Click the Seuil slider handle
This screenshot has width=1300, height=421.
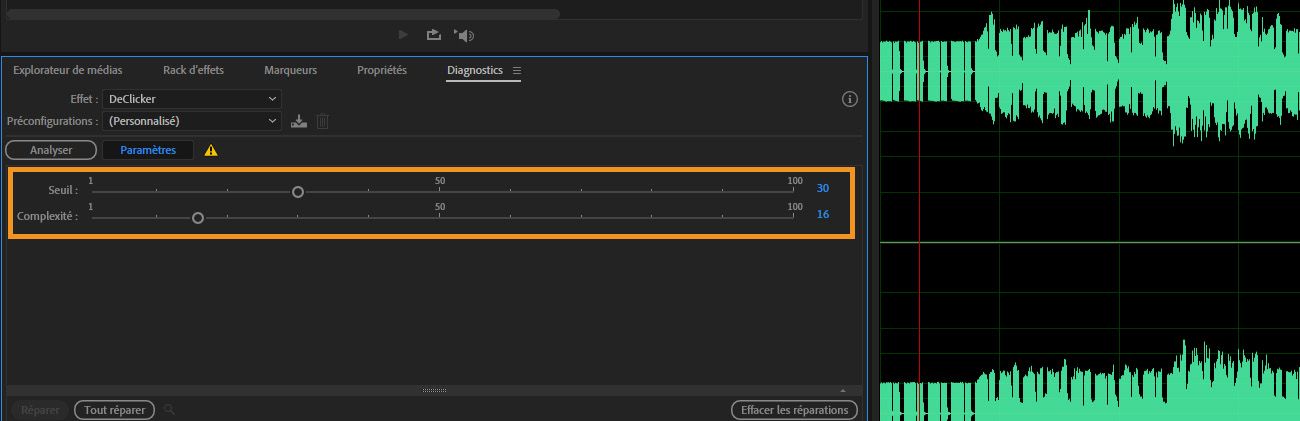298,191
